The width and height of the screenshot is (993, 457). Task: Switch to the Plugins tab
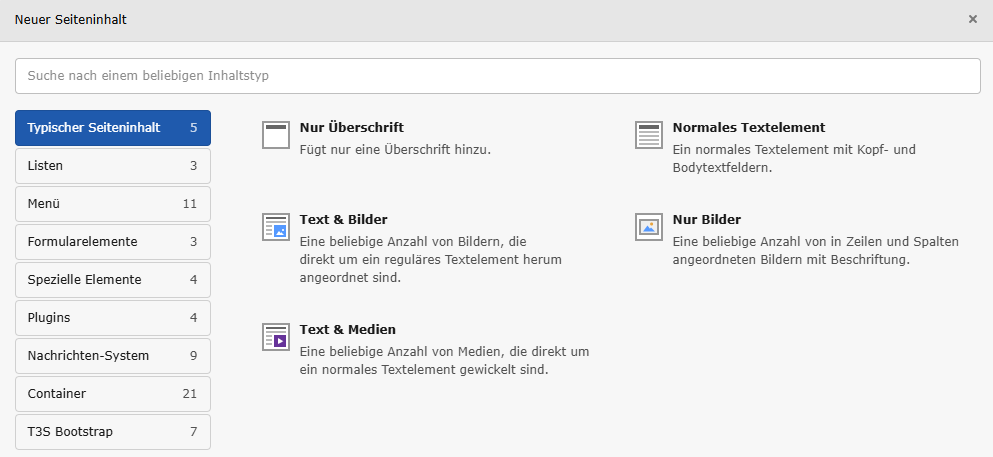point(113,318)
